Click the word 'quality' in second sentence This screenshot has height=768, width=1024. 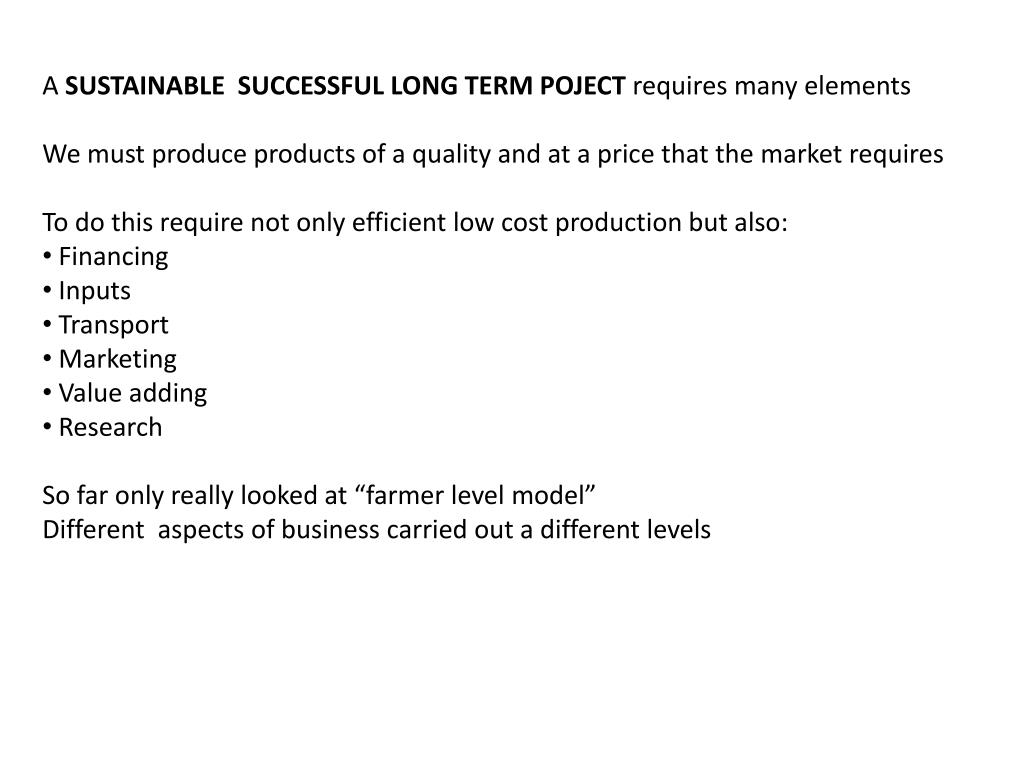pyautogui.click(x=451, y=155)
